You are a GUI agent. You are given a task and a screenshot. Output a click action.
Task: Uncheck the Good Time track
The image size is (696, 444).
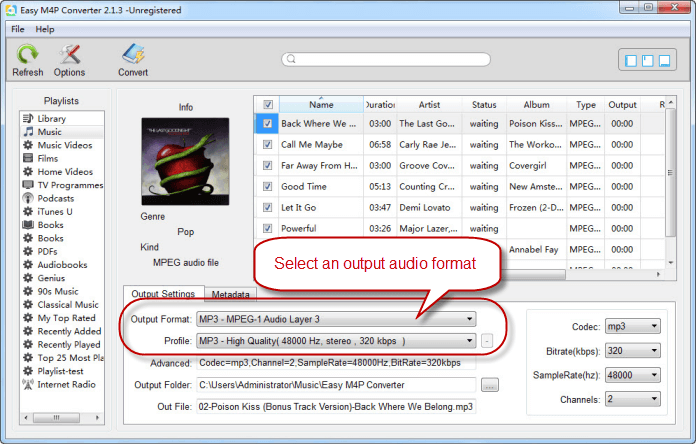(x=267, y=186)
